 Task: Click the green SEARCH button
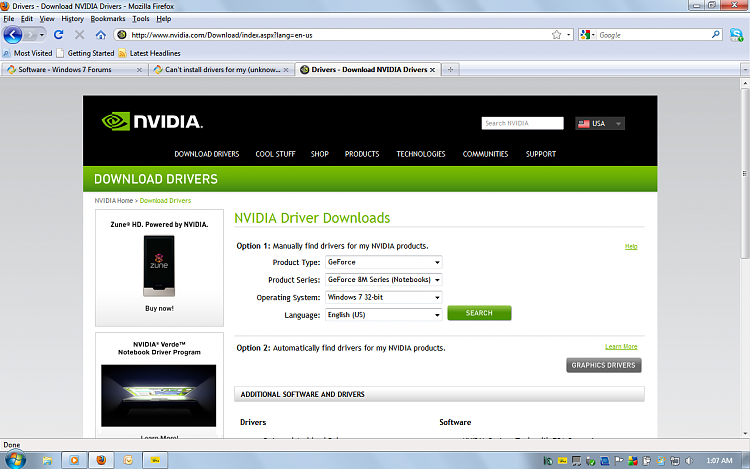(479, 313)
